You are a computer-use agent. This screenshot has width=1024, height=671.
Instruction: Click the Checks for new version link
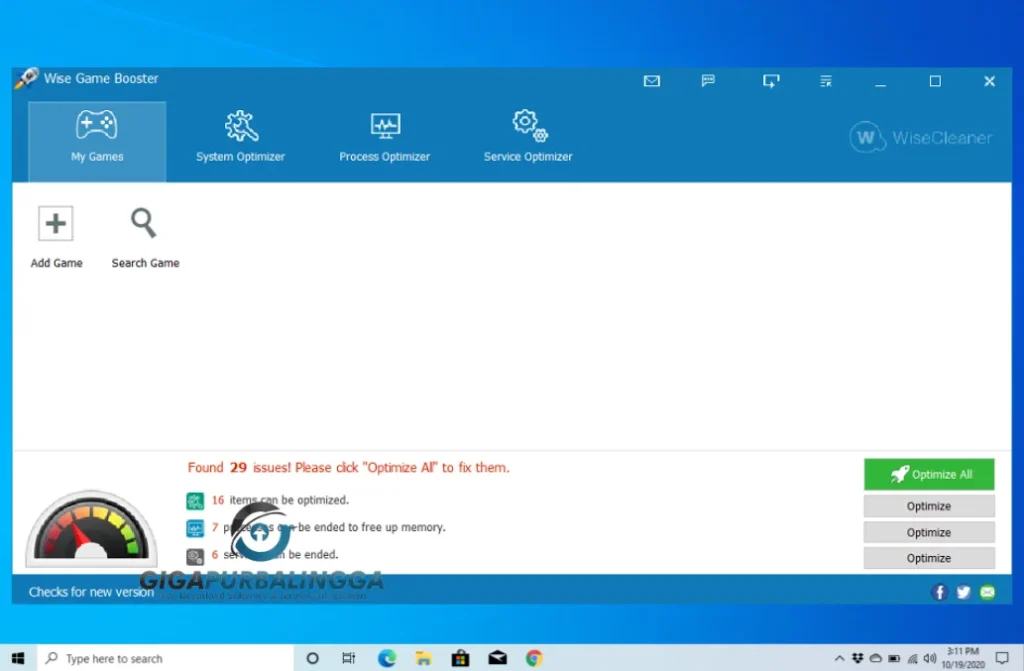coord(91,592)
